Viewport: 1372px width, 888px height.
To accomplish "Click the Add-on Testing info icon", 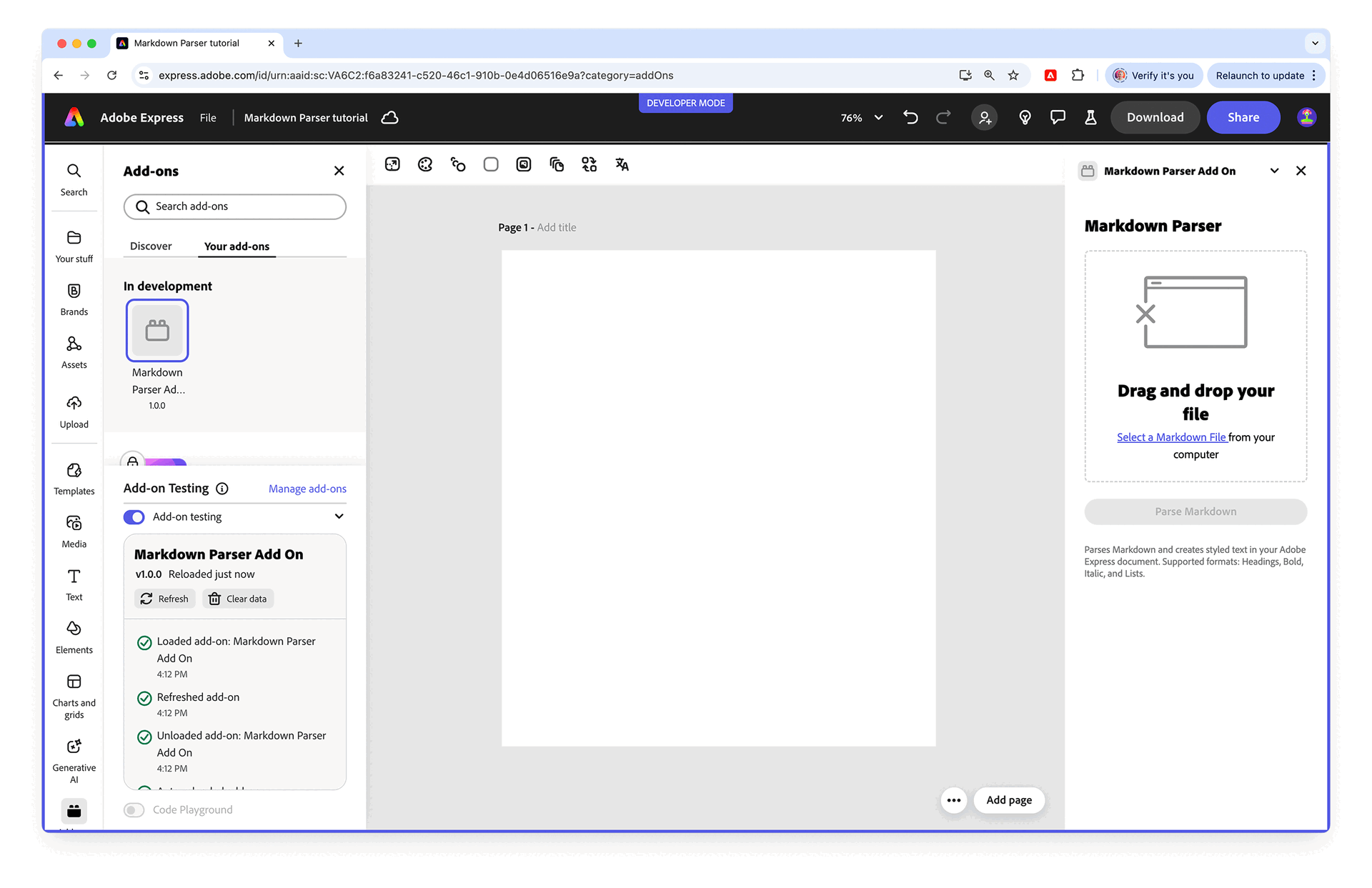I will pos(222,489).
